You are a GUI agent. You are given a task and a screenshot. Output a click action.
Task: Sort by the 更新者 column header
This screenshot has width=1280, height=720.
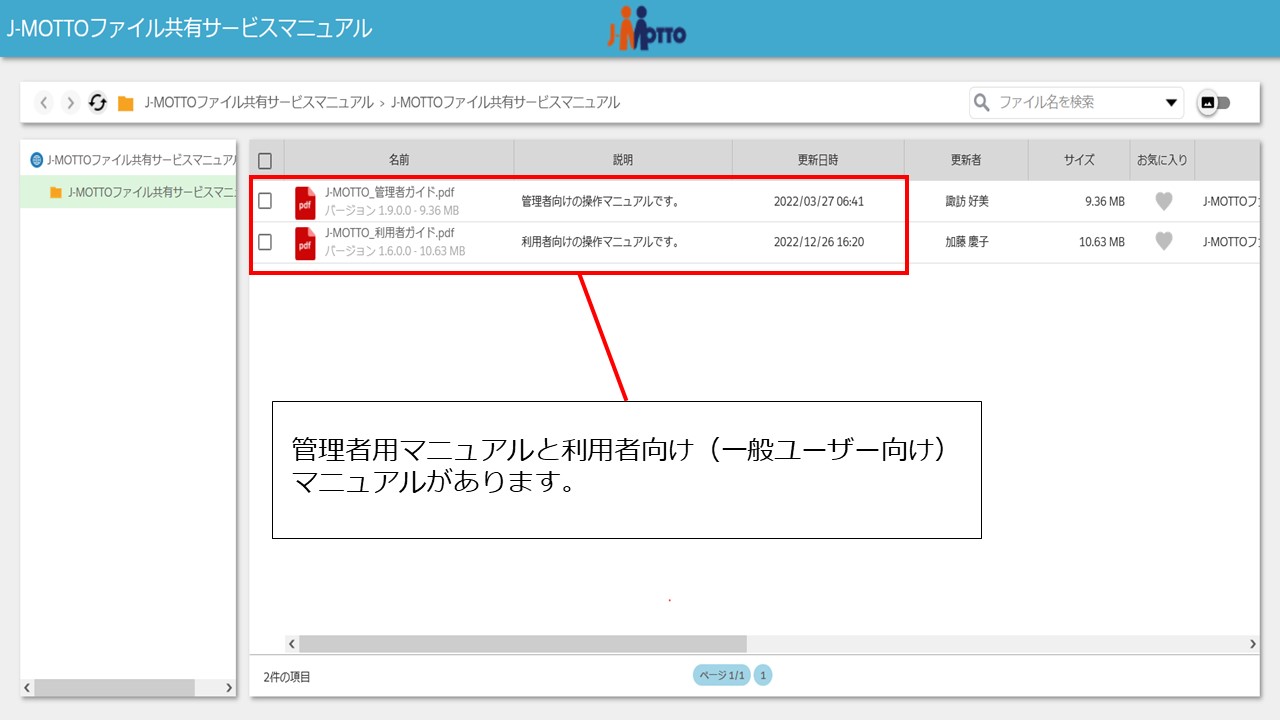(966, 160)
